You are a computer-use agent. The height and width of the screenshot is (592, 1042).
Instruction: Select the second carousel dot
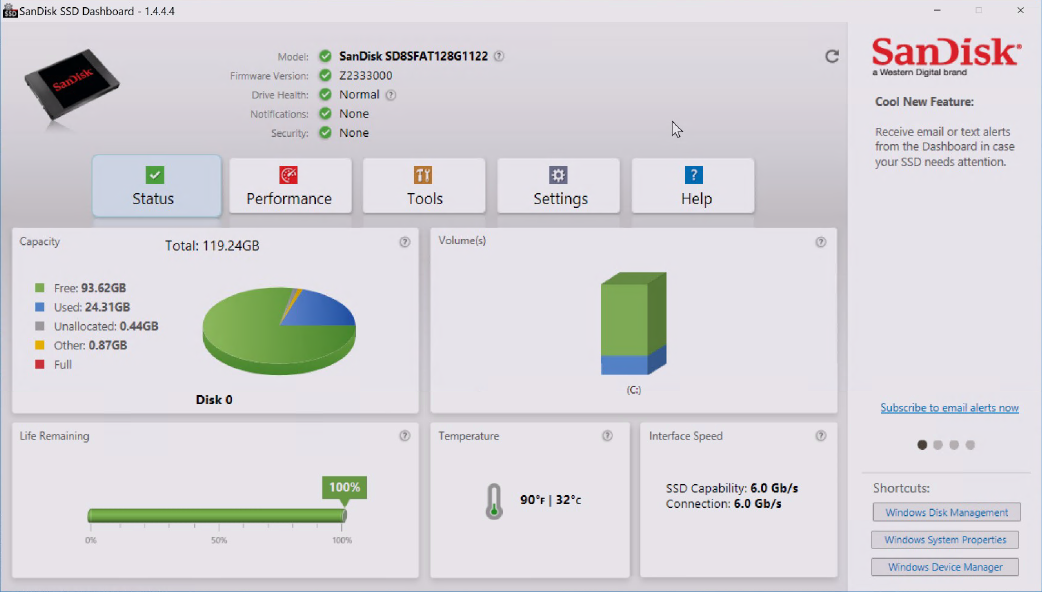[x=938, y=445]
